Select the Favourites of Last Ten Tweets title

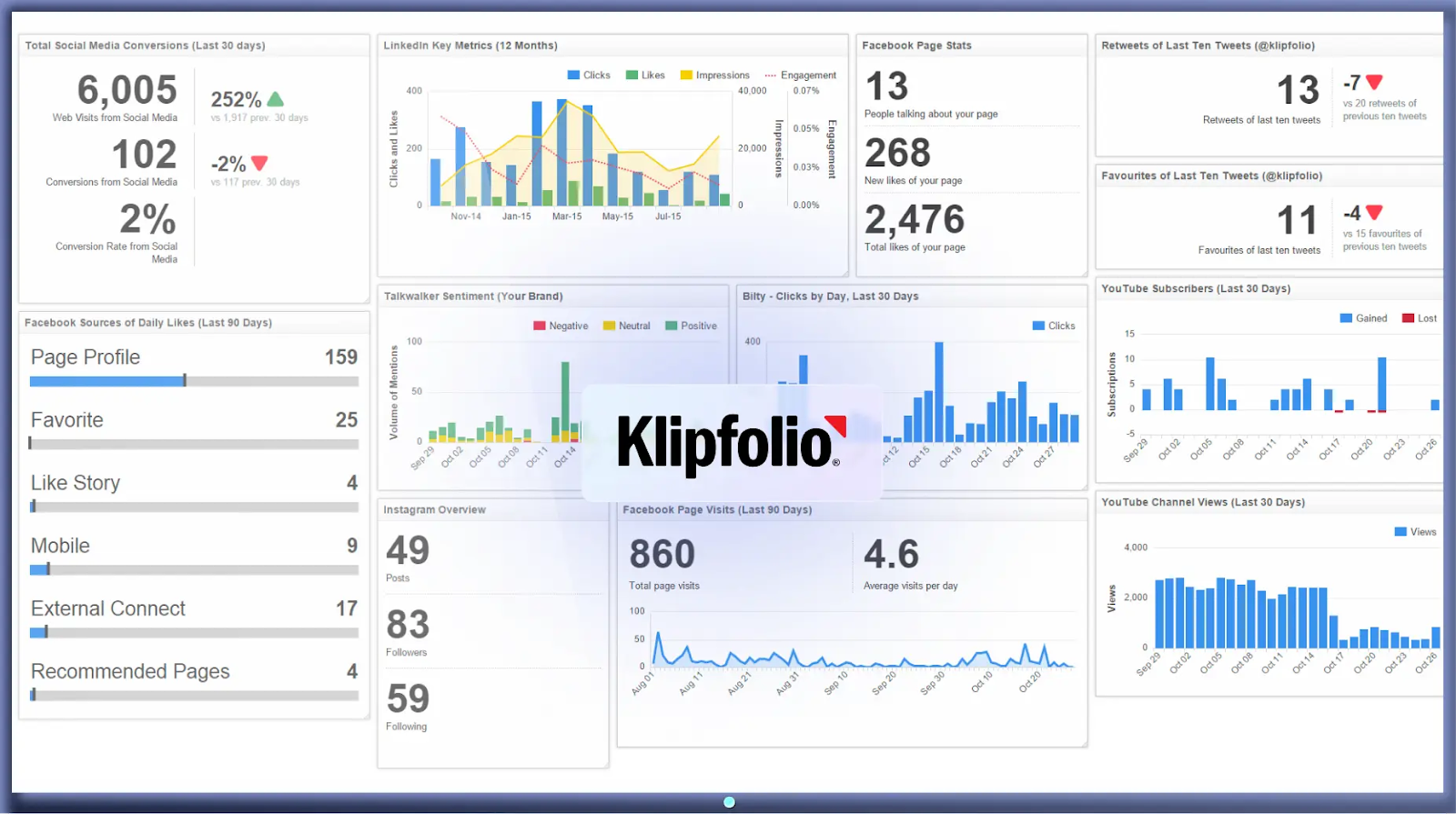tap(1211, 176)
